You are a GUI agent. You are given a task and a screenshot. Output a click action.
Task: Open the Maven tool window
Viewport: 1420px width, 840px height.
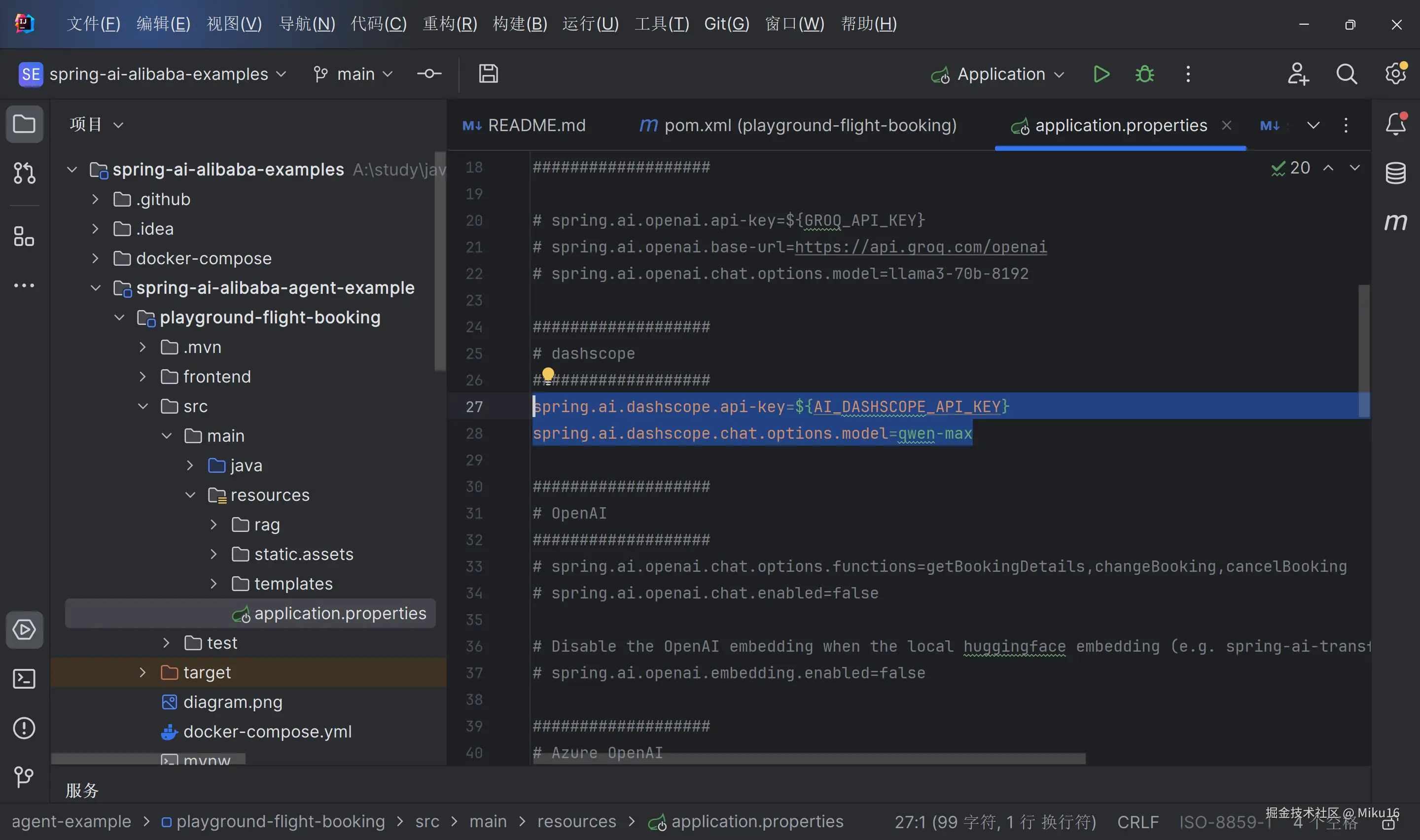pyautogui.click(x=1395, y=222)
